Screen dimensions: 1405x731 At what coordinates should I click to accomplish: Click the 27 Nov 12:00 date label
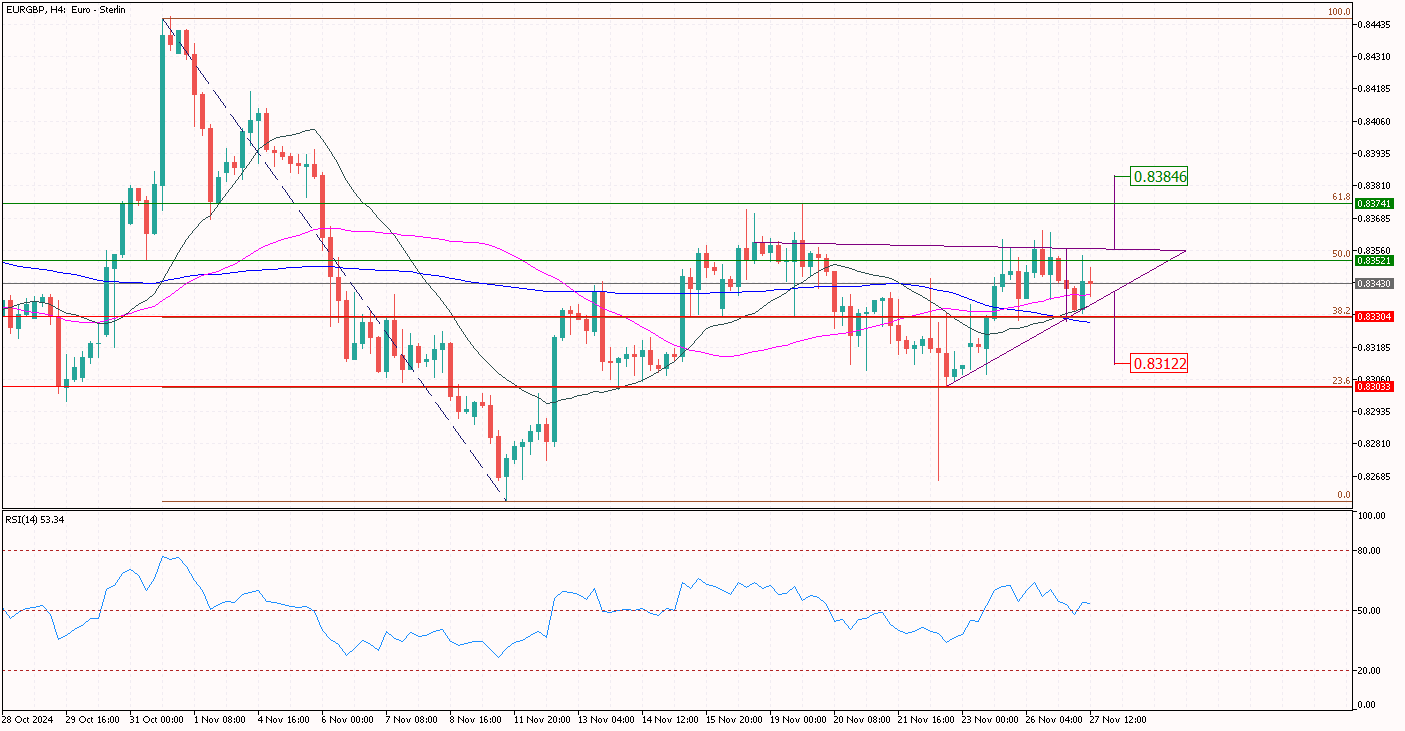tap(1117, 719)
